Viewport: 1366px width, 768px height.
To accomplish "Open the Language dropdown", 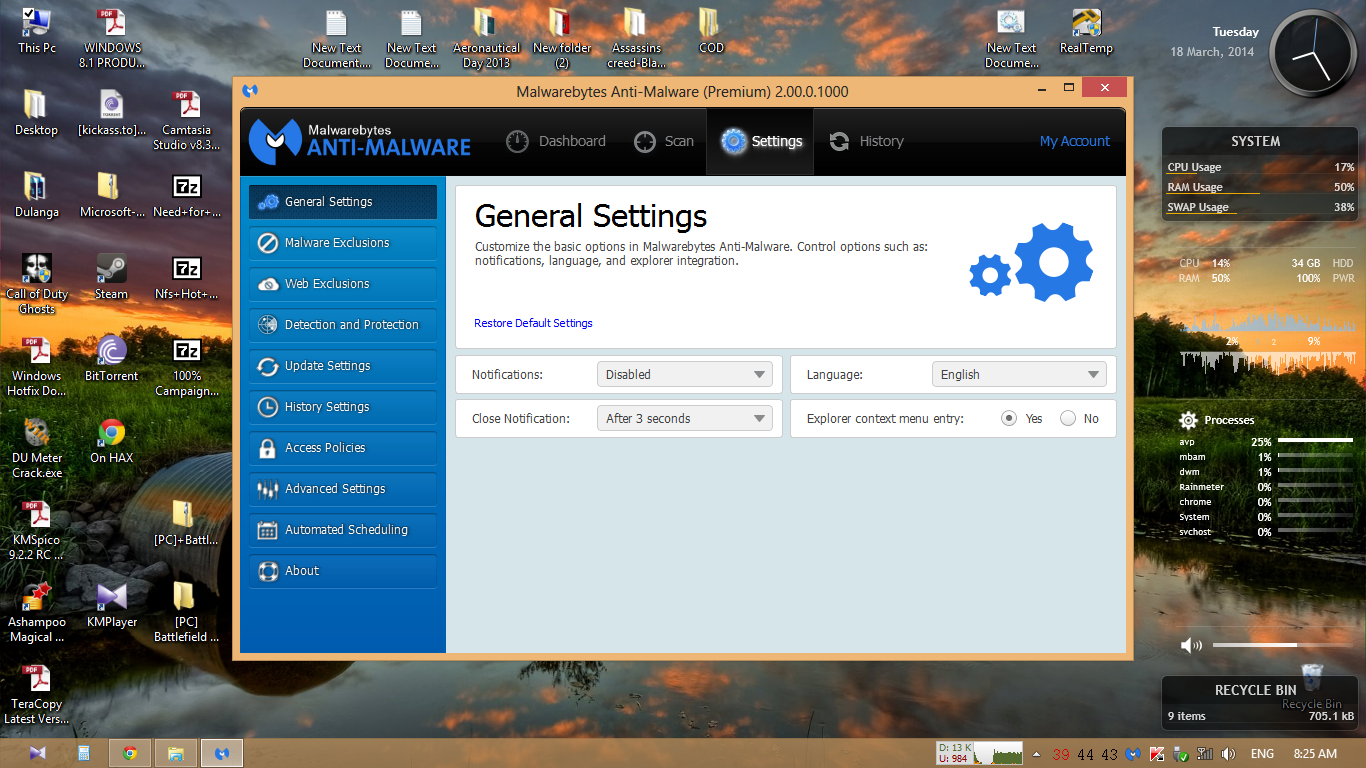I will pos(1019,375).
